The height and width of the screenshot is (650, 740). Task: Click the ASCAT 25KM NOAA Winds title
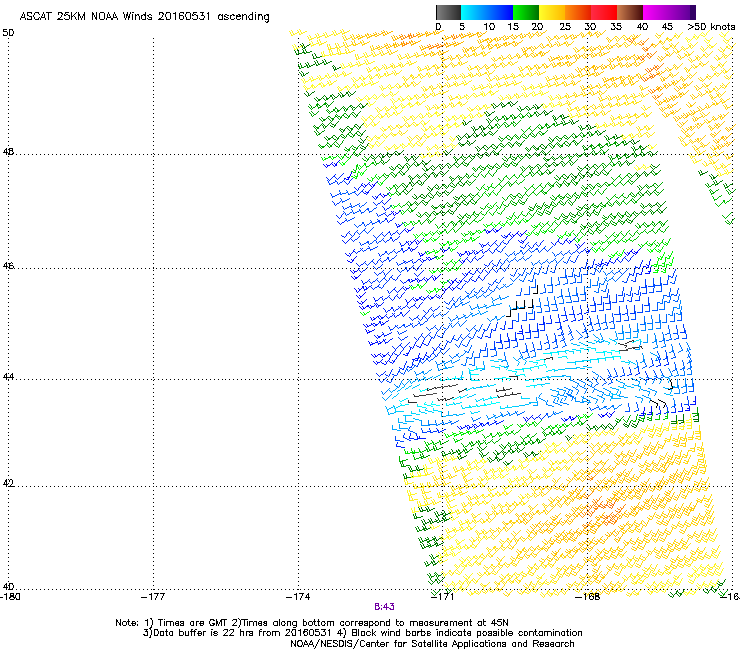coord(144,16)
